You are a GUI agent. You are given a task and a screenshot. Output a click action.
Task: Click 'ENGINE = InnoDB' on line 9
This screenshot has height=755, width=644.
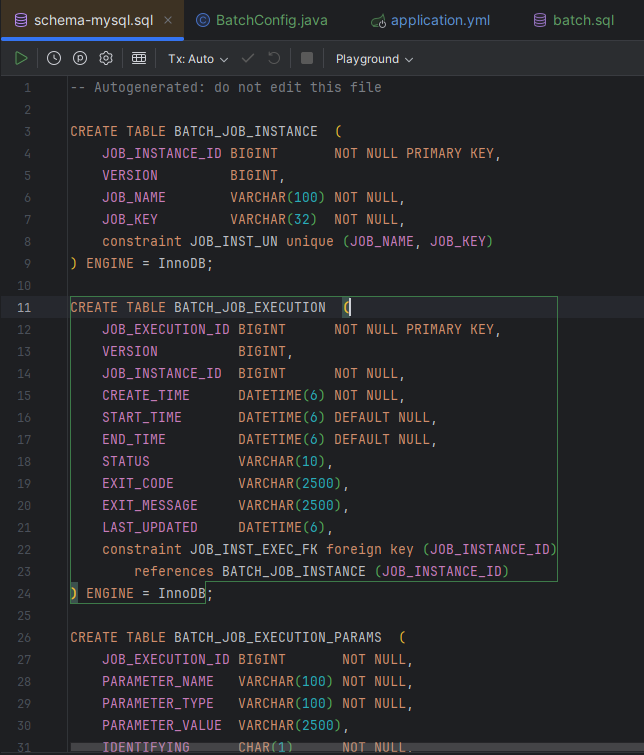[x=146, y=264]
